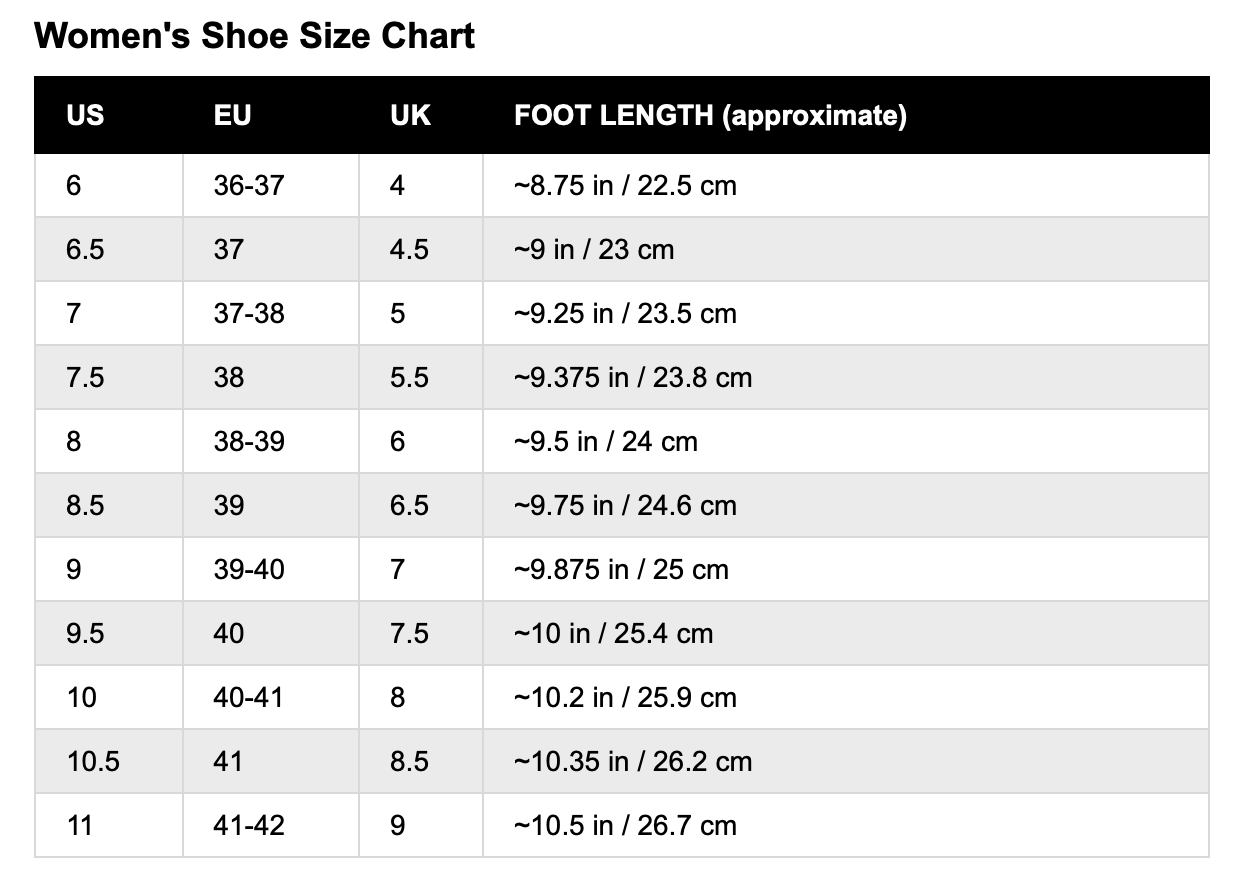Image resolution: width=1234 pixels, height=882 pixels.
Task: Click EU size 41-42 cell
Action: click(x=271, y=825)
